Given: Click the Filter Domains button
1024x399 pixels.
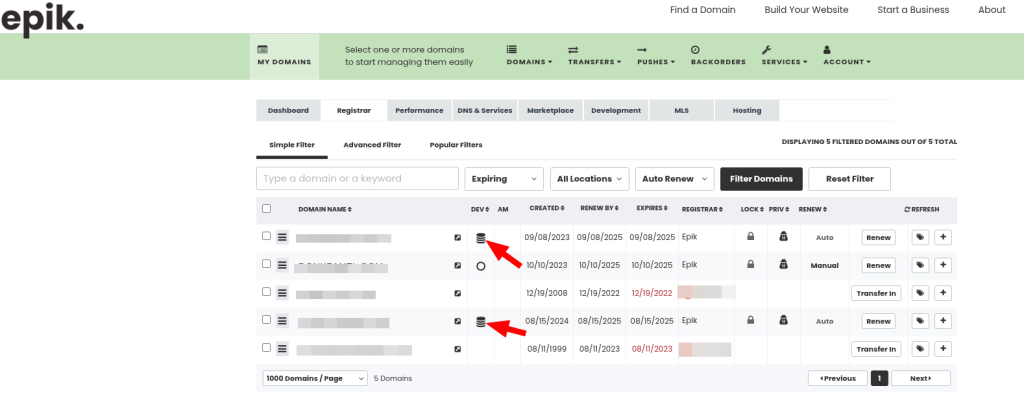Looking at the screenshot, I should tap(761, 179).
